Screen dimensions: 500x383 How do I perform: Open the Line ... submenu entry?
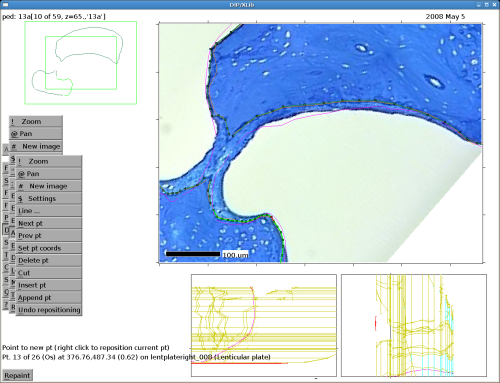(x=49, y=211)
